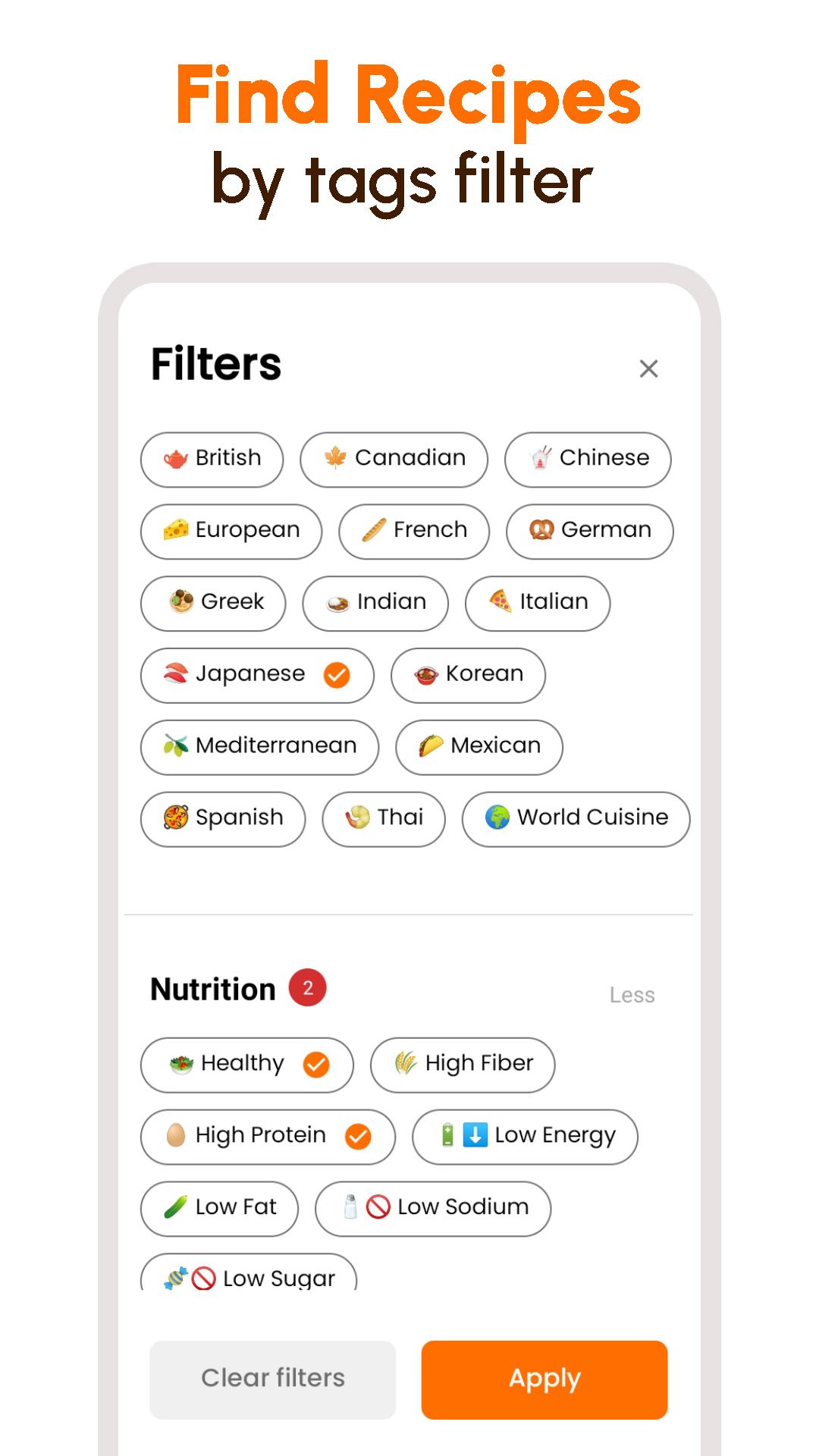Pick the Chinese takeout box tag
The width and height of the screenshot is (819, 1456).
point(588,460)
